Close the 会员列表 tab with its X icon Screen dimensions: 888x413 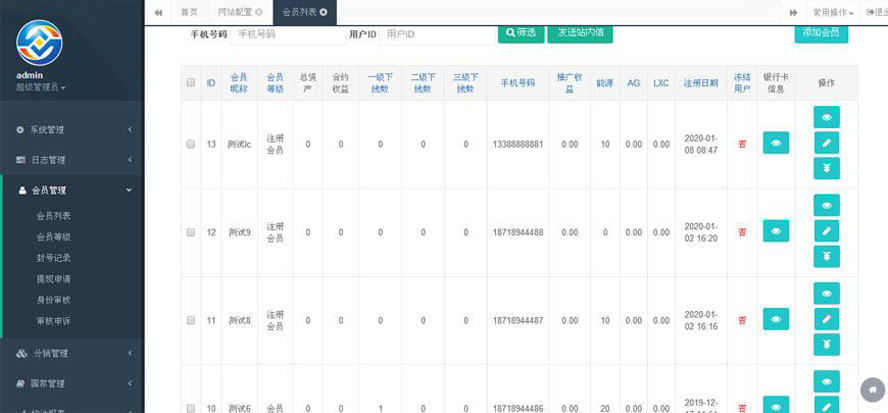tap(323, 12)
